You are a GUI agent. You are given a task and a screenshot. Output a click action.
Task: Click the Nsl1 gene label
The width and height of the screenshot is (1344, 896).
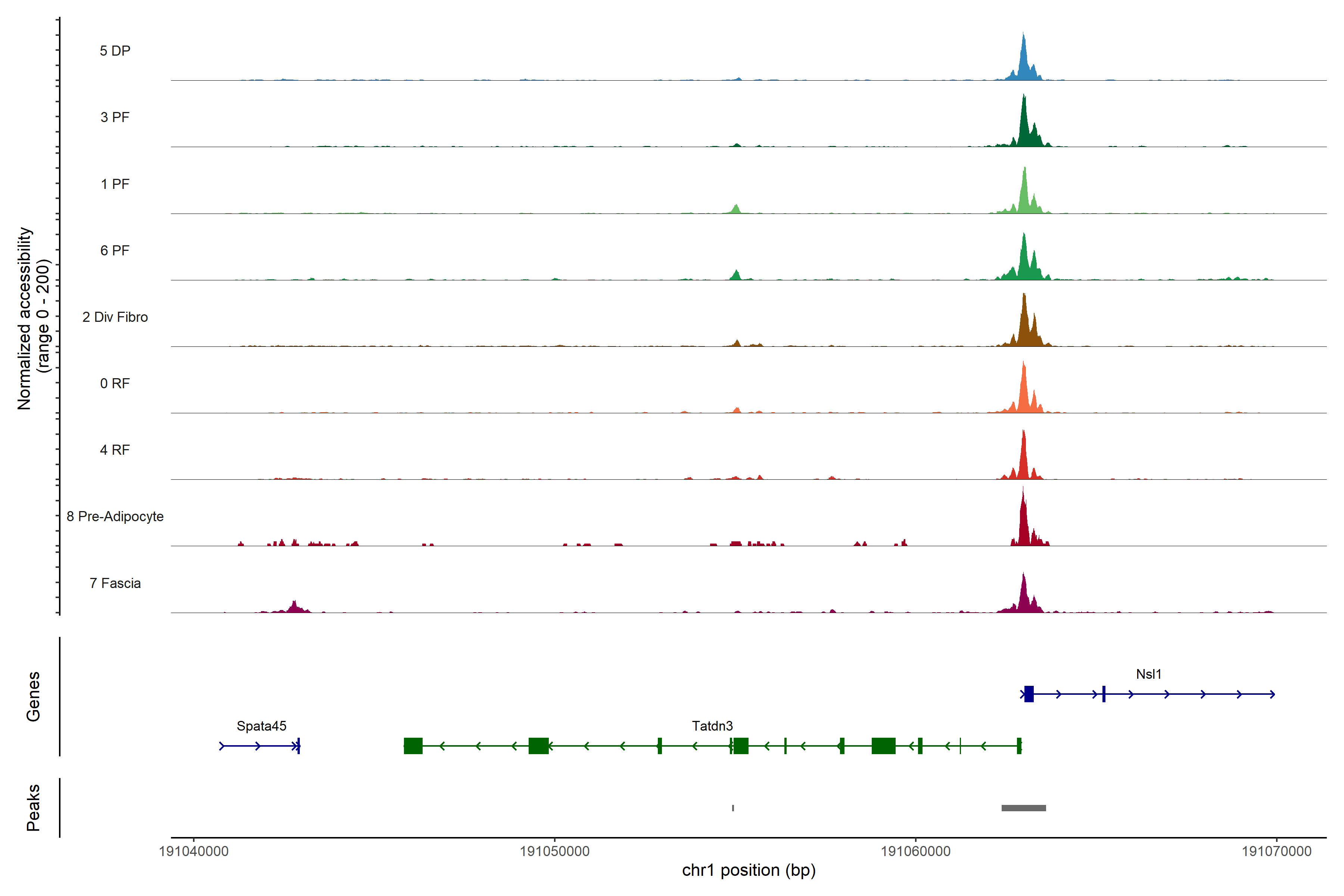point(1148,674)
